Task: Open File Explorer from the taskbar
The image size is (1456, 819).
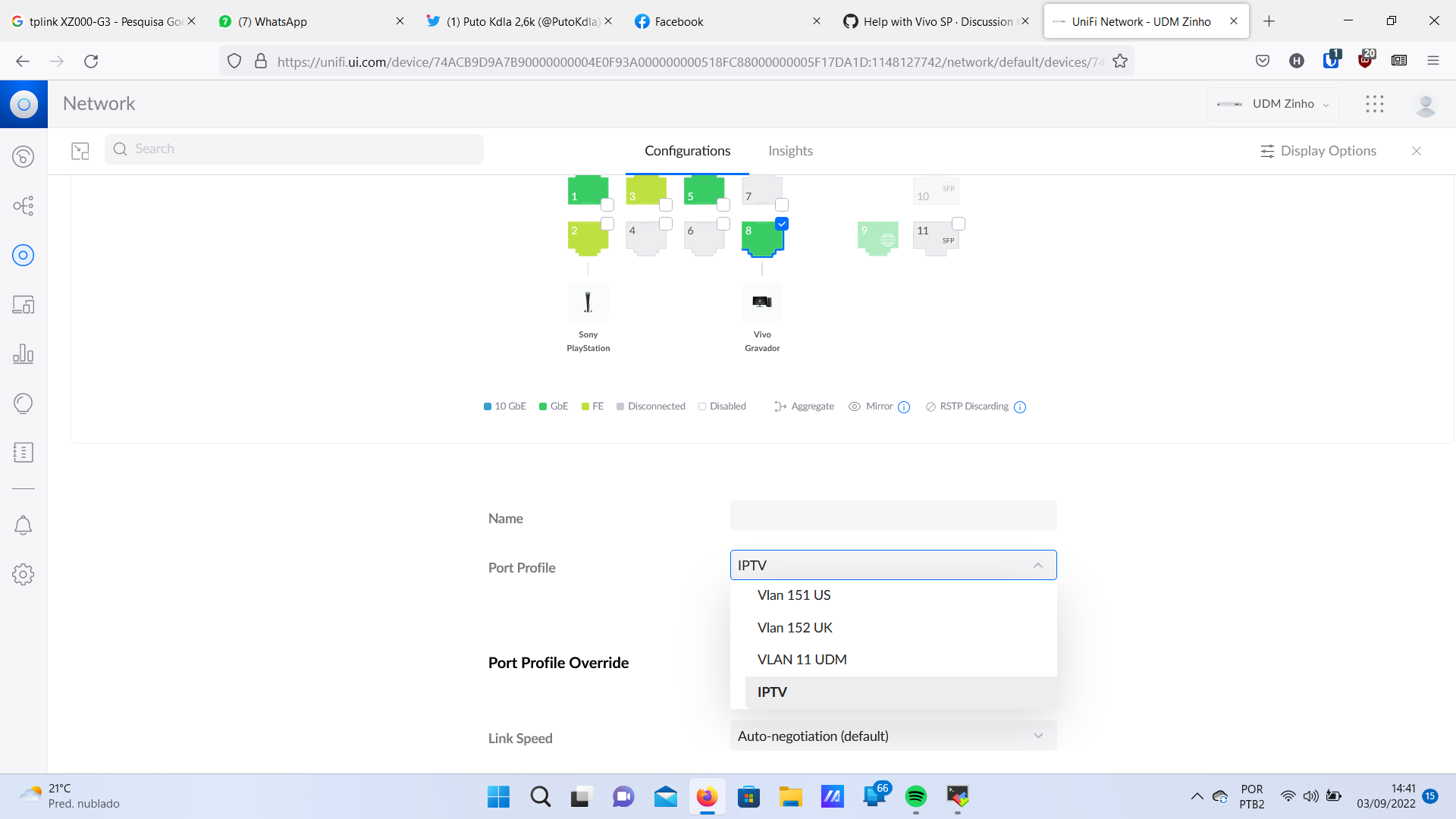Action: click(790, 796)
